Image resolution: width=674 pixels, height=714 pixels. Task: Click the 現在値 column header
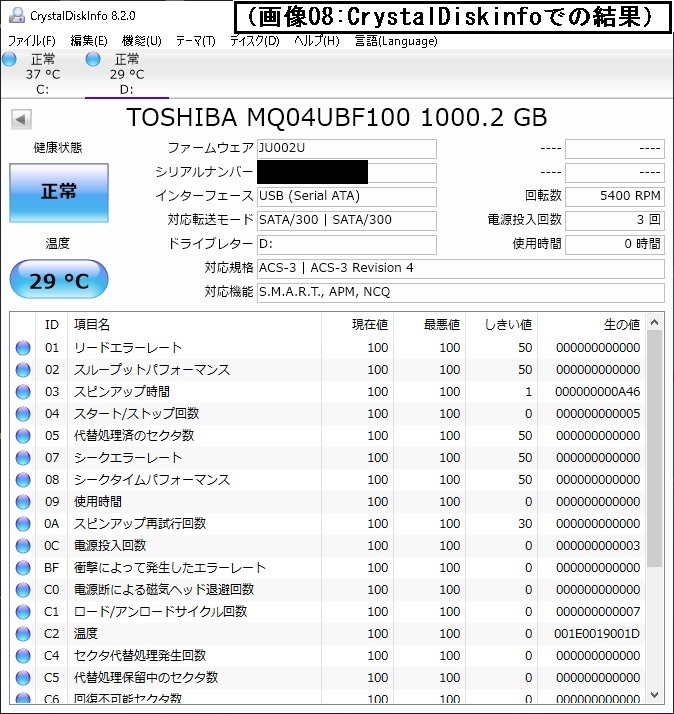pyautogui.click(x=357, y=325)
